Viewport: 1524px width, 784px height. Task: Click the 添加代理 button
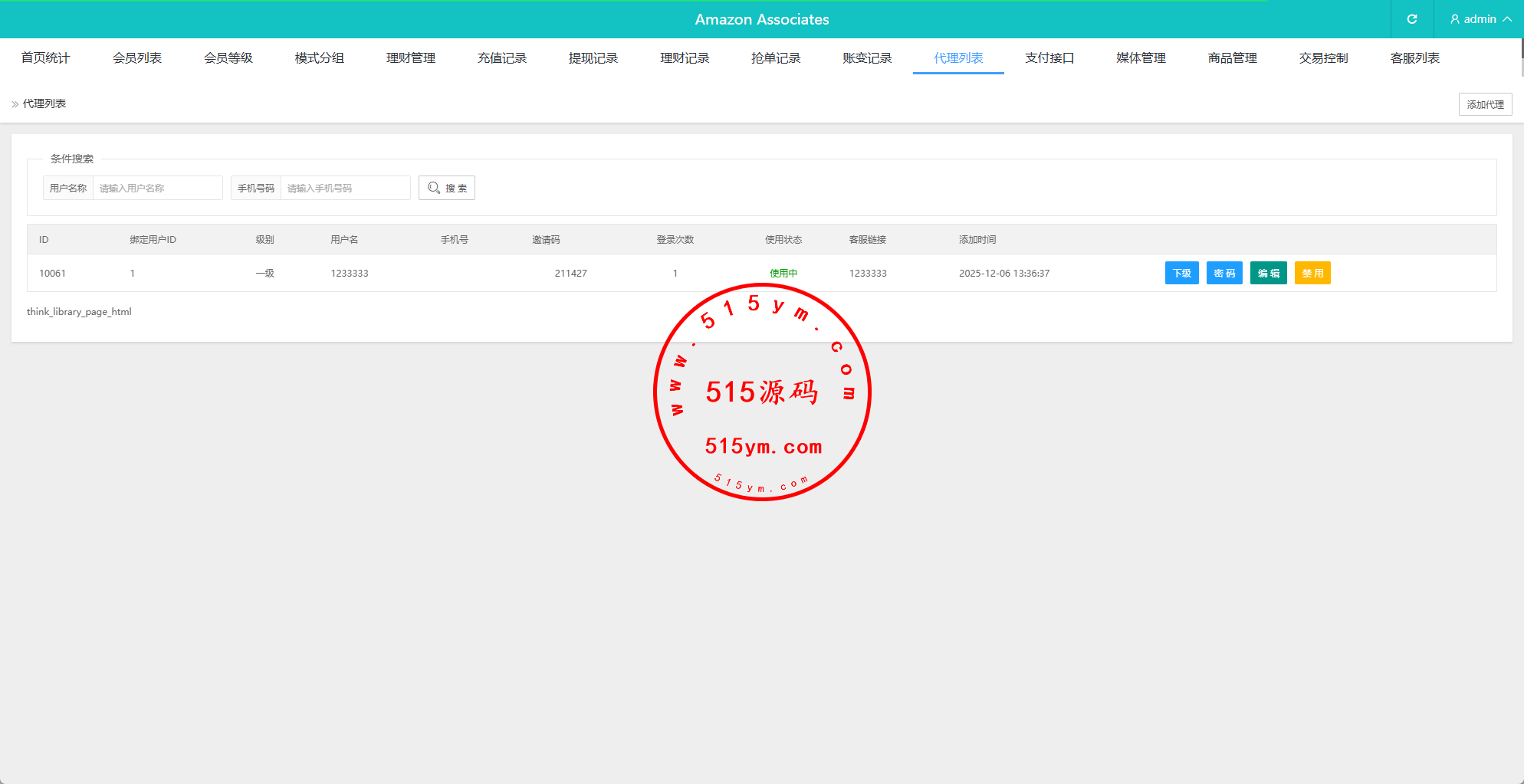click(x=1485, y=104)
